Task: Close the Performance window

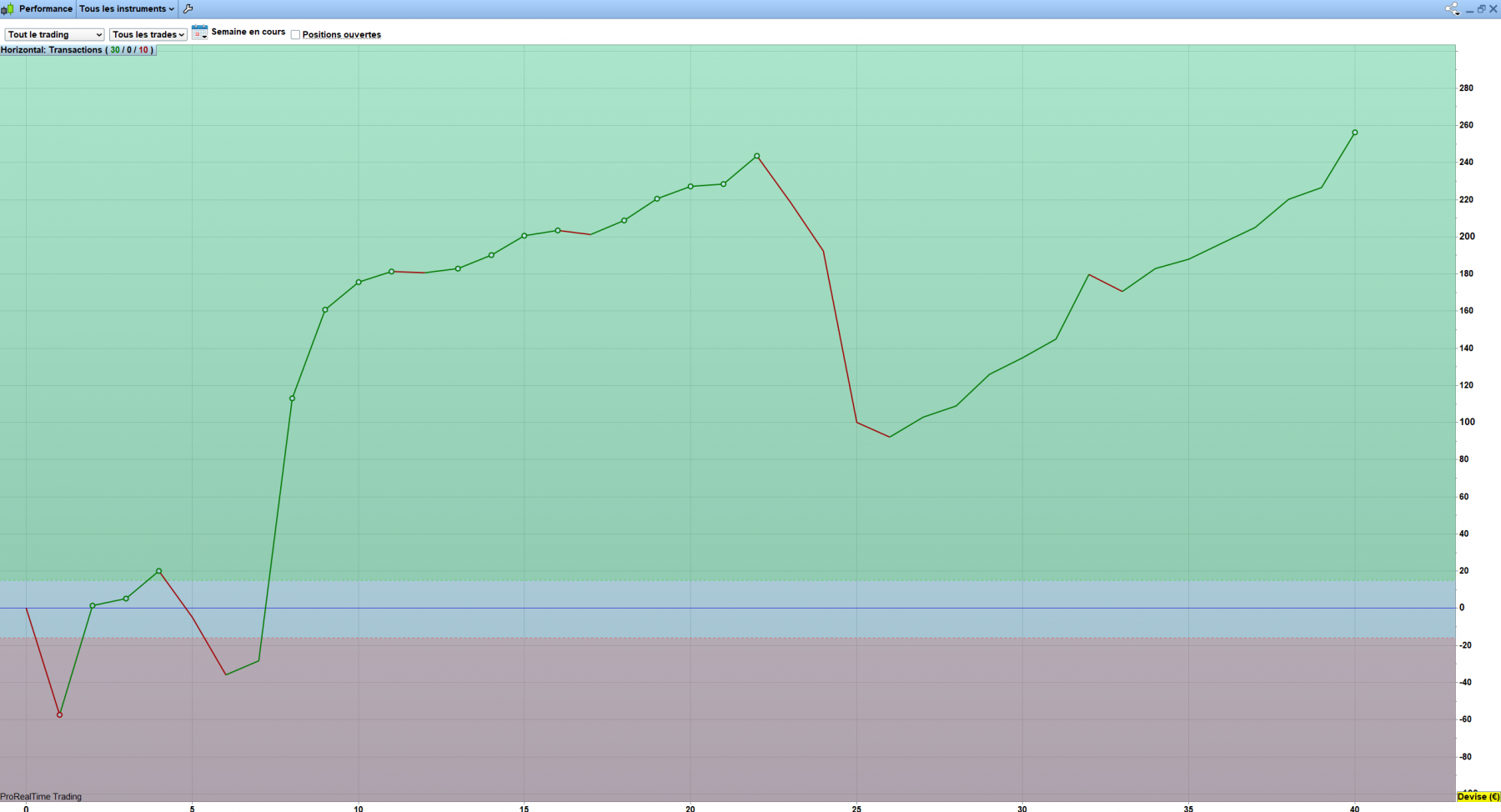Action: coord(1493,9)
